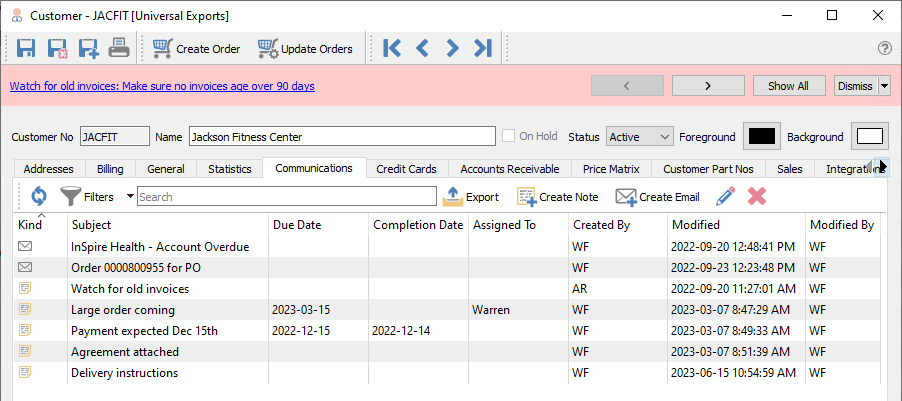This screenshot has width=902, height=401.
Task: Click the Export icon button
Action: [471, 197]
